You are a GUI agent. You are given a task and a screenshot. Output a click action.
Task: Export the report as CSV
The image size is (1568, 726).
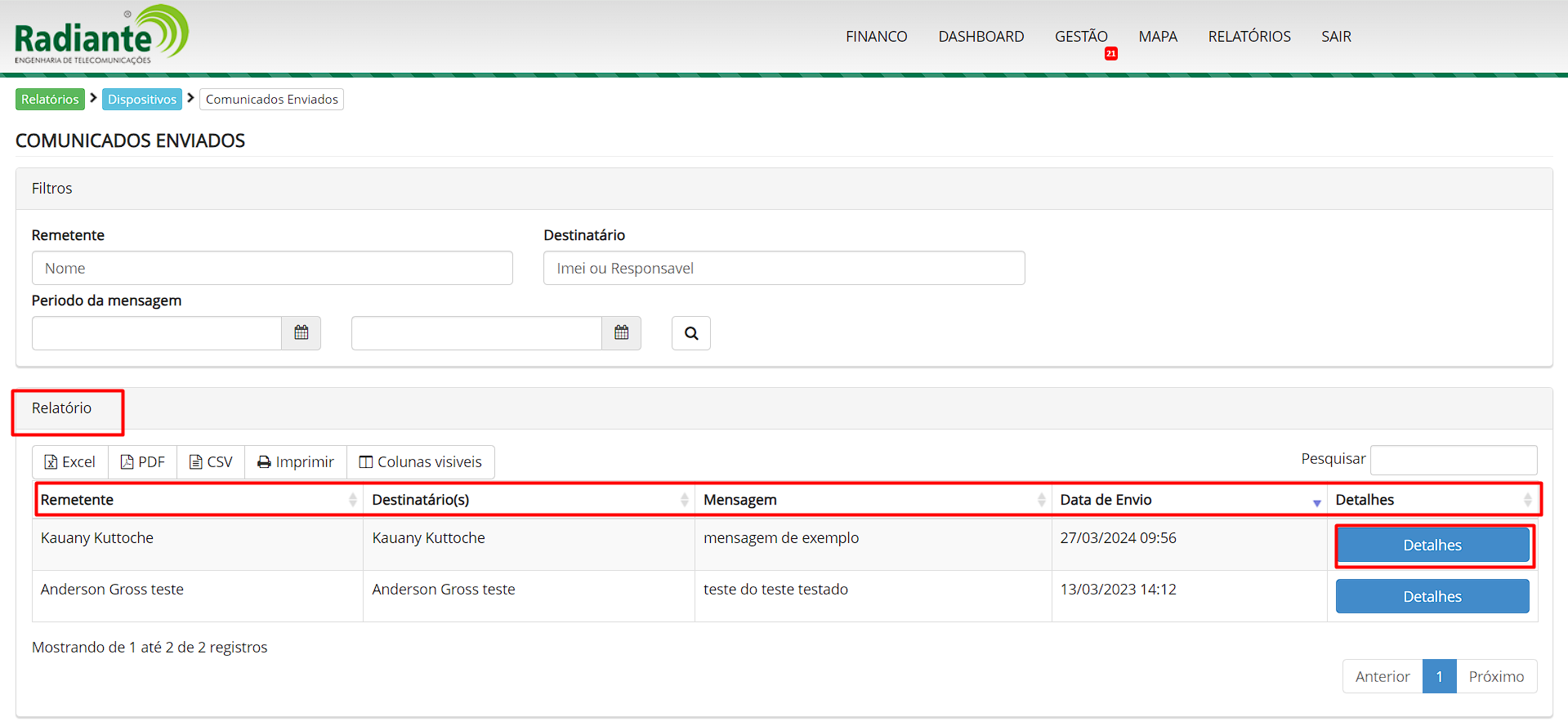tap(211, 462)
